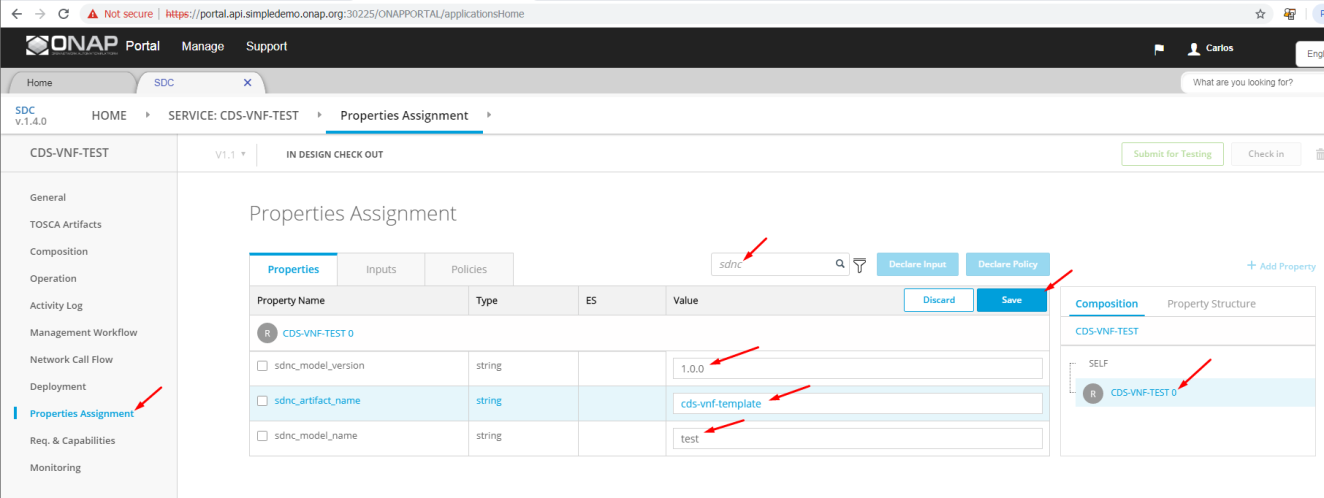Click the browser address bar URL
Viewport: 1324px width, 498px height.
pos(344,14)
